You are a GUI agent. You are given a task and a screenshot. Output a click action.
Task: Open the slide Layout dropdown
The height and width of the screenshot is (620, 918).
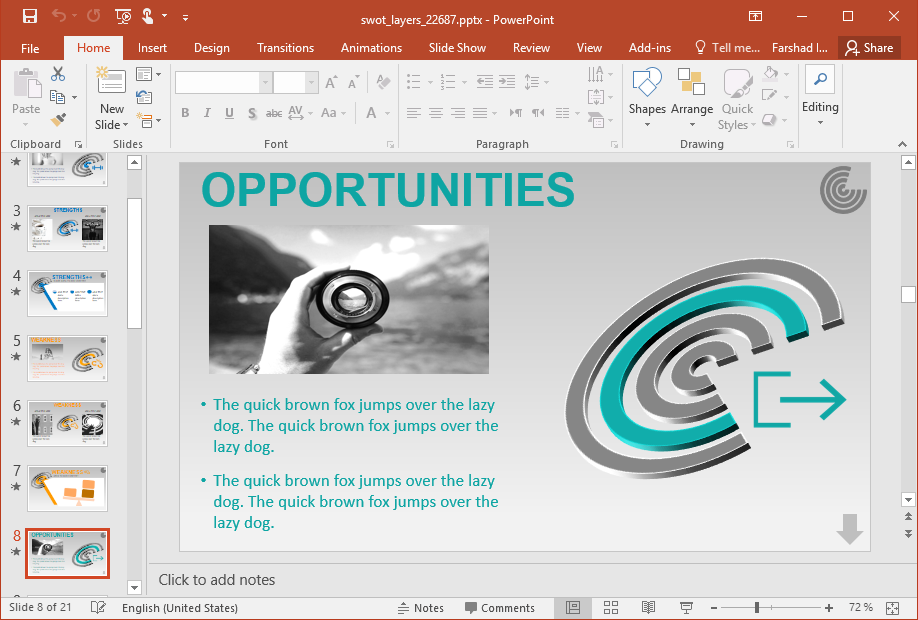point(148,74)
